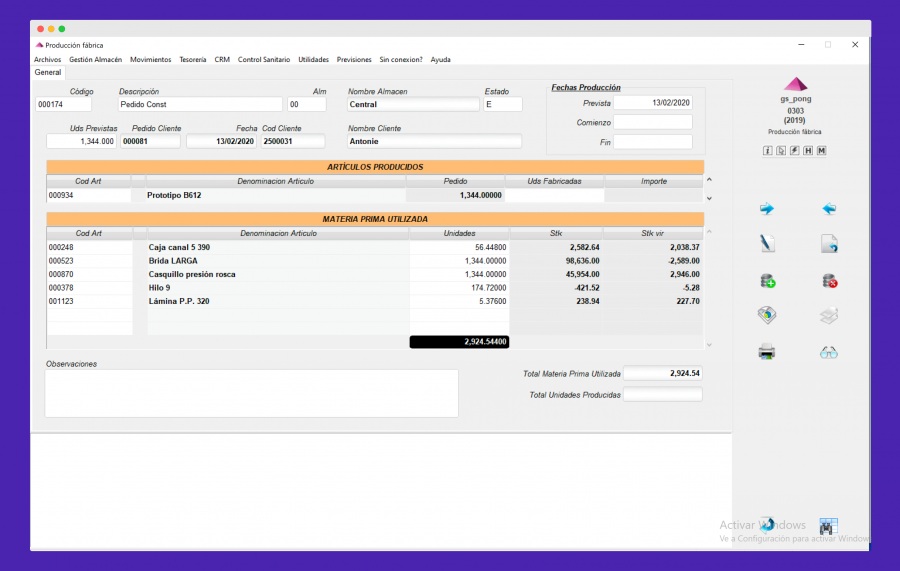This screenshot has width=900, height=571.
Task: Click the Nombre Almacen field 'Central'
Action: (413, 104)
